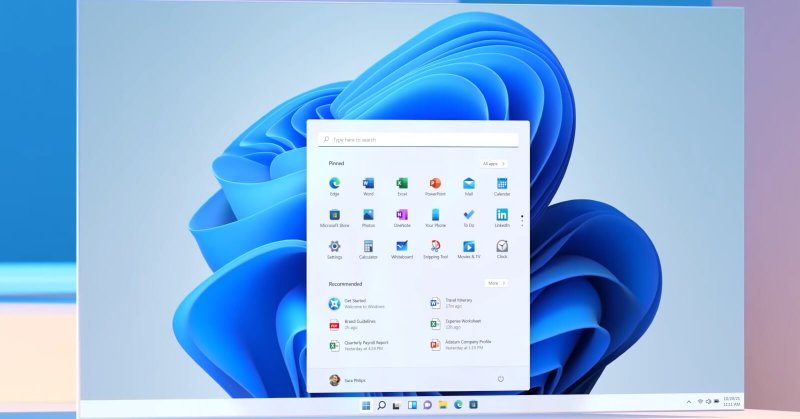
Task: Open Task View on the taskbar
Action: tap(396, 405)
